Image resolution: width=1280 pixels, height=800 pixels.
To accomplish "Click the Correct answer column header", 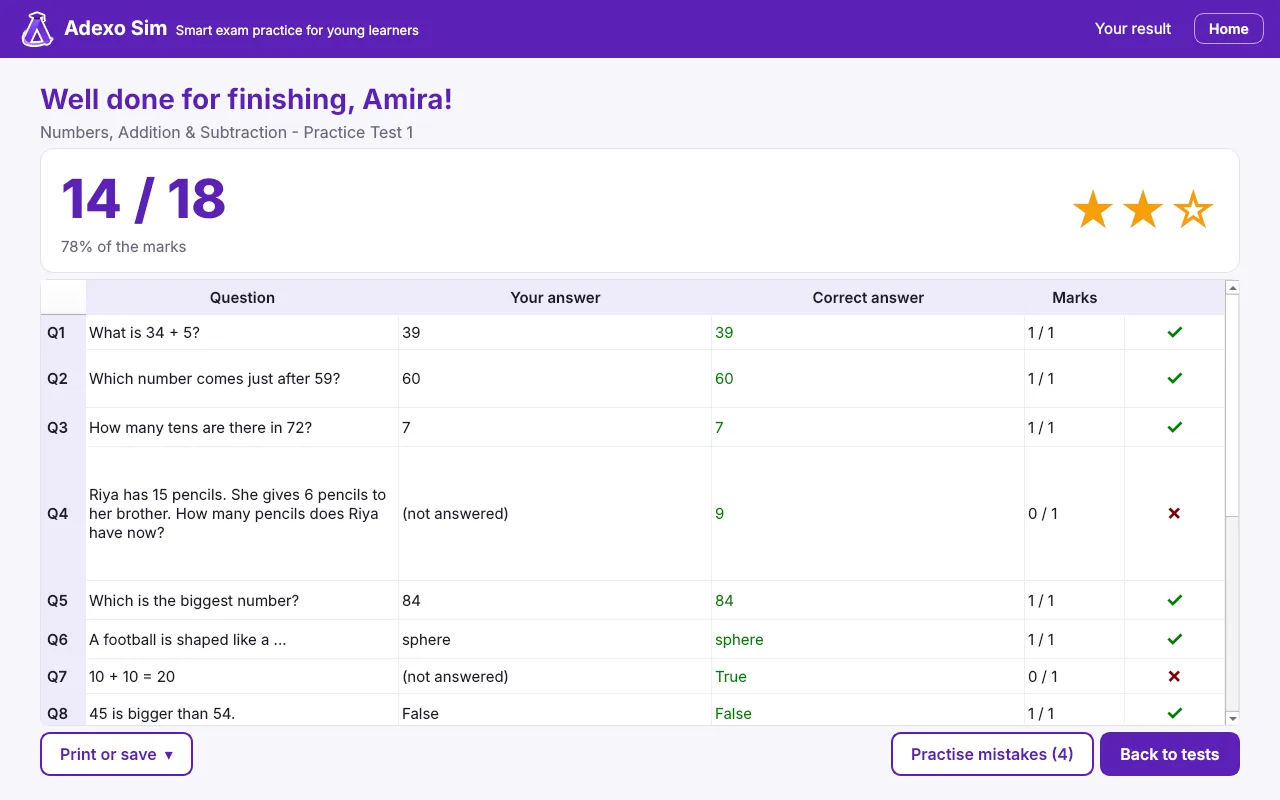I will 868,297.
